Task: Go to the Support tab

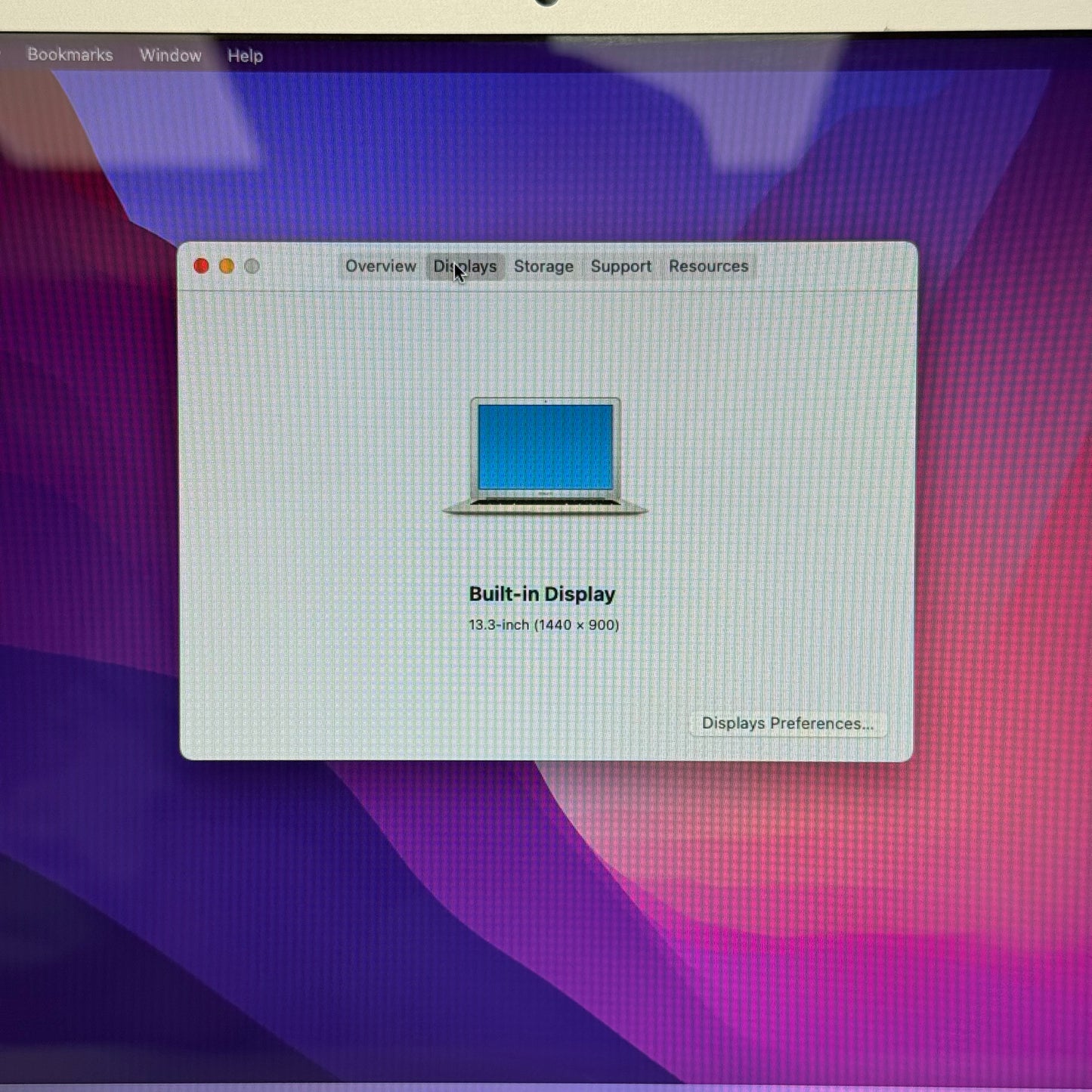Action: [620, 267]
